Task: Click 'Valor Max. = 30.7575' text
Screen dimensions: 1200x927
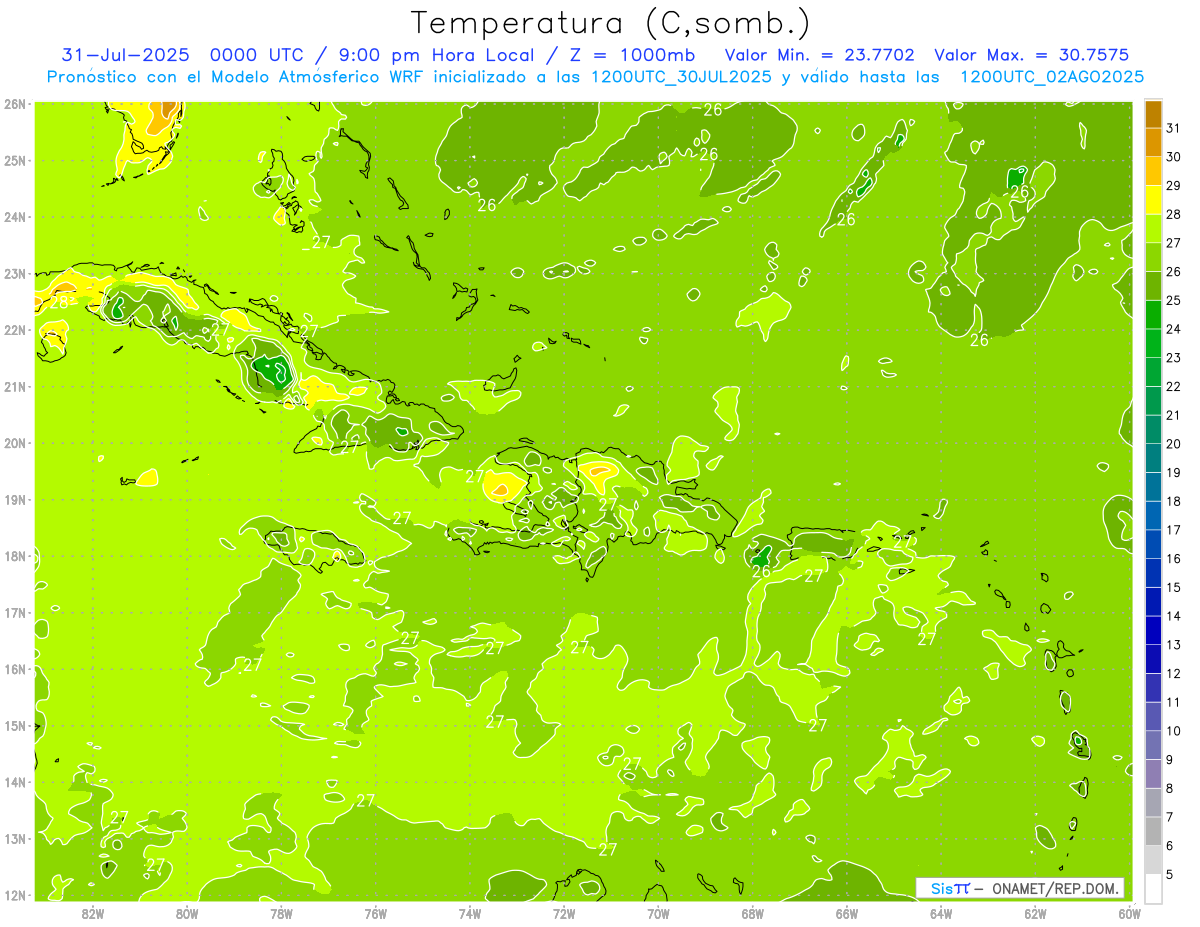Action: click(x=1031, y=55)
